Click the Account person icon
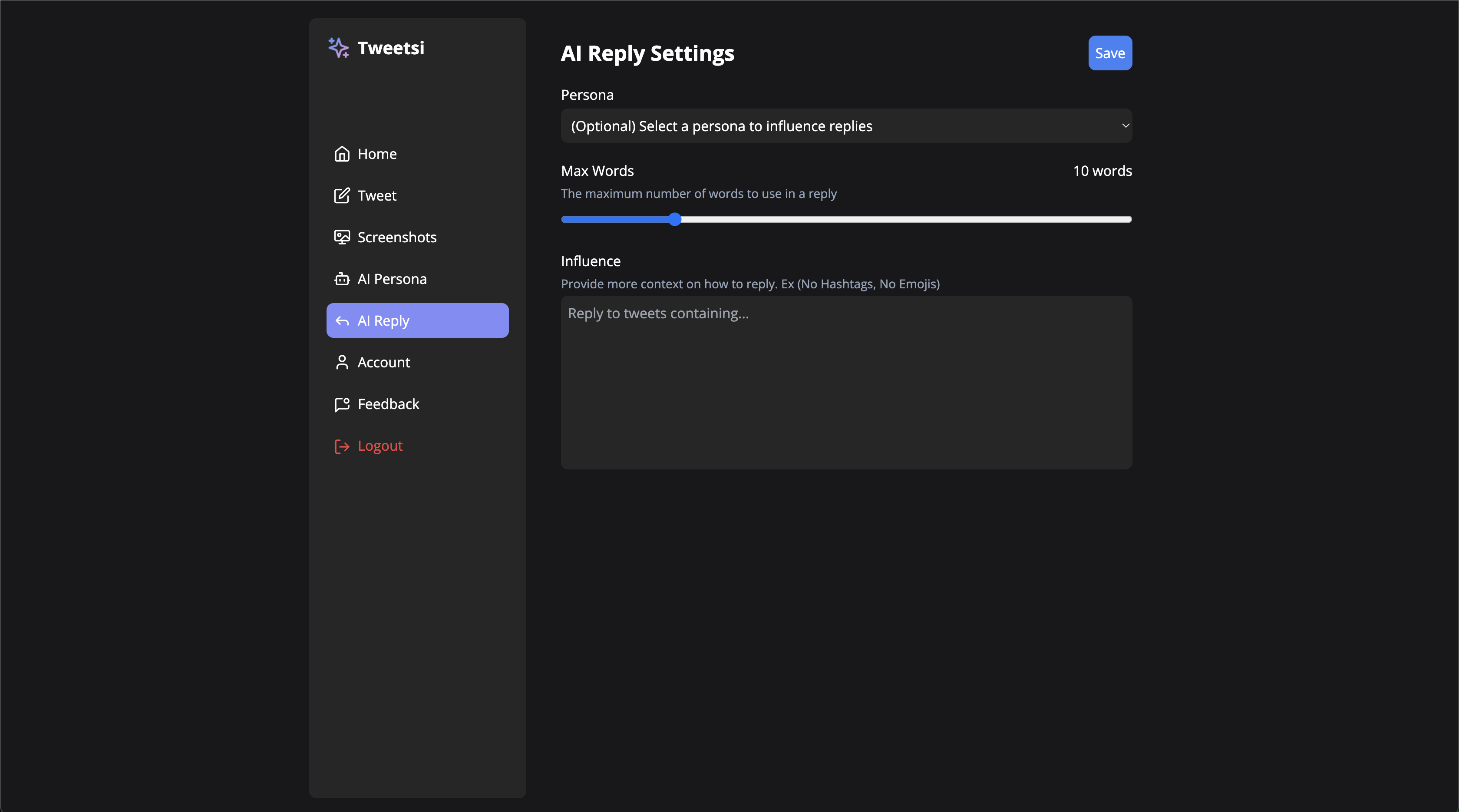Viewport: 1459px width, 812px height. [x=342, y=363]
